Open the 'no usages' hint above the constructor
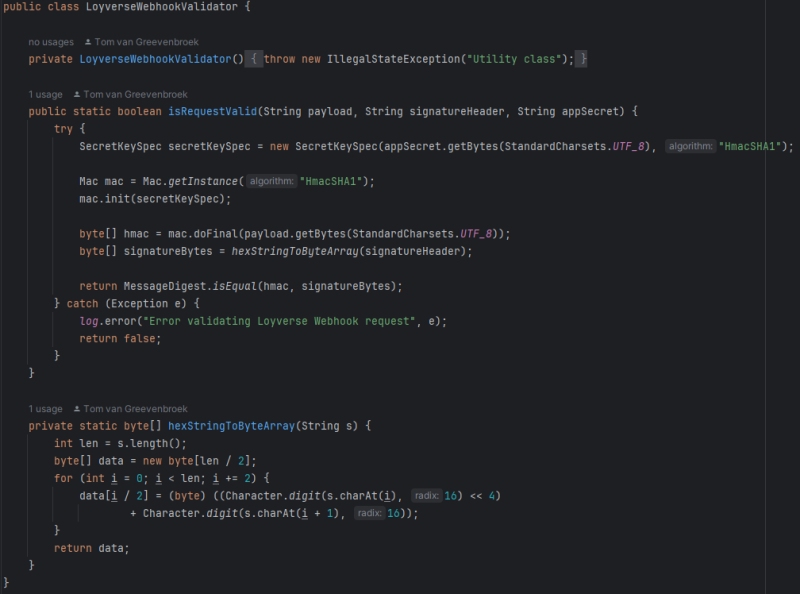The image size is (800, 594). (51, 42)
